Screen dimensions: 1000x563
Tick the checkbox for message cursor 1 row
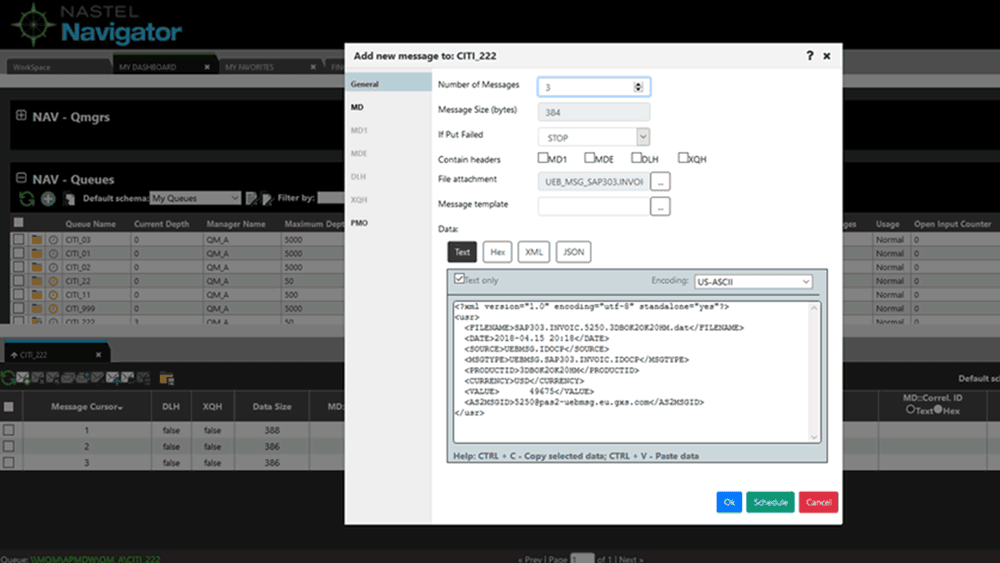click(x=9, y=430)
